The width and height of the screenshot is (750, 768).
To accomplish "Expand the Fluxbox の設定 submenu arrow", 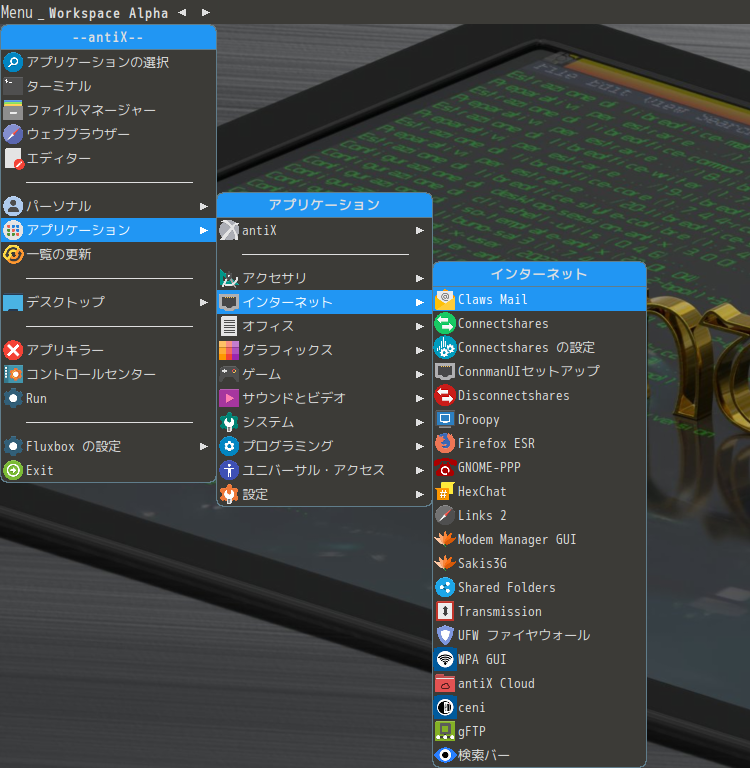I will pos(204,447).
